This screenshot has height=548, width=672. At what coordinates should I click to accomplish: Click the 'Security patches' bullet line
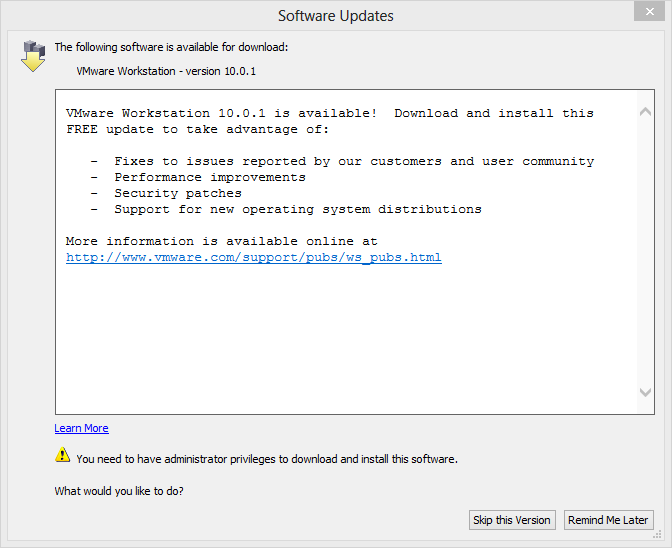(177, 194)
